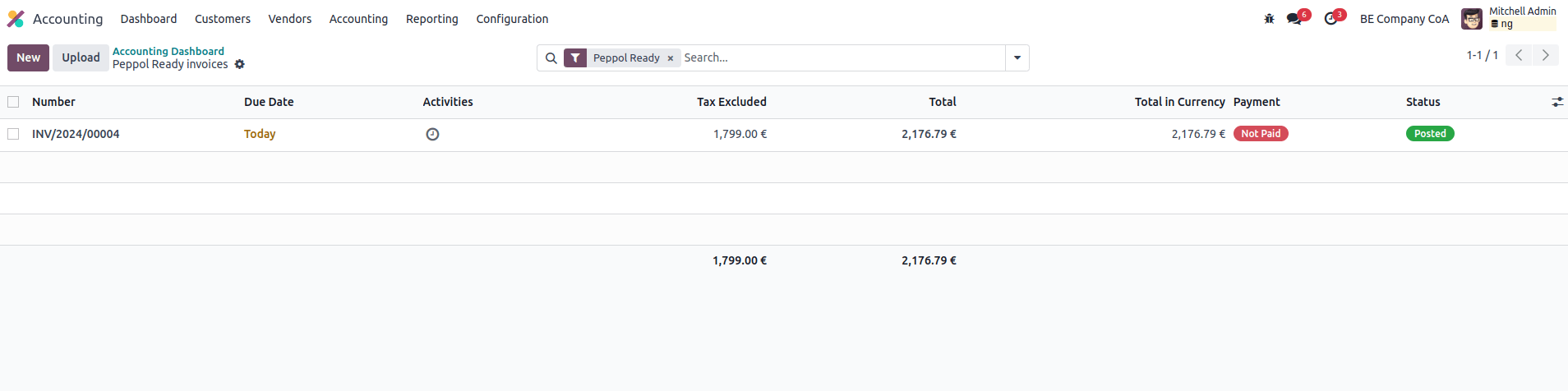Open the activities clock icon in navbar

[x=1330, y=19]
